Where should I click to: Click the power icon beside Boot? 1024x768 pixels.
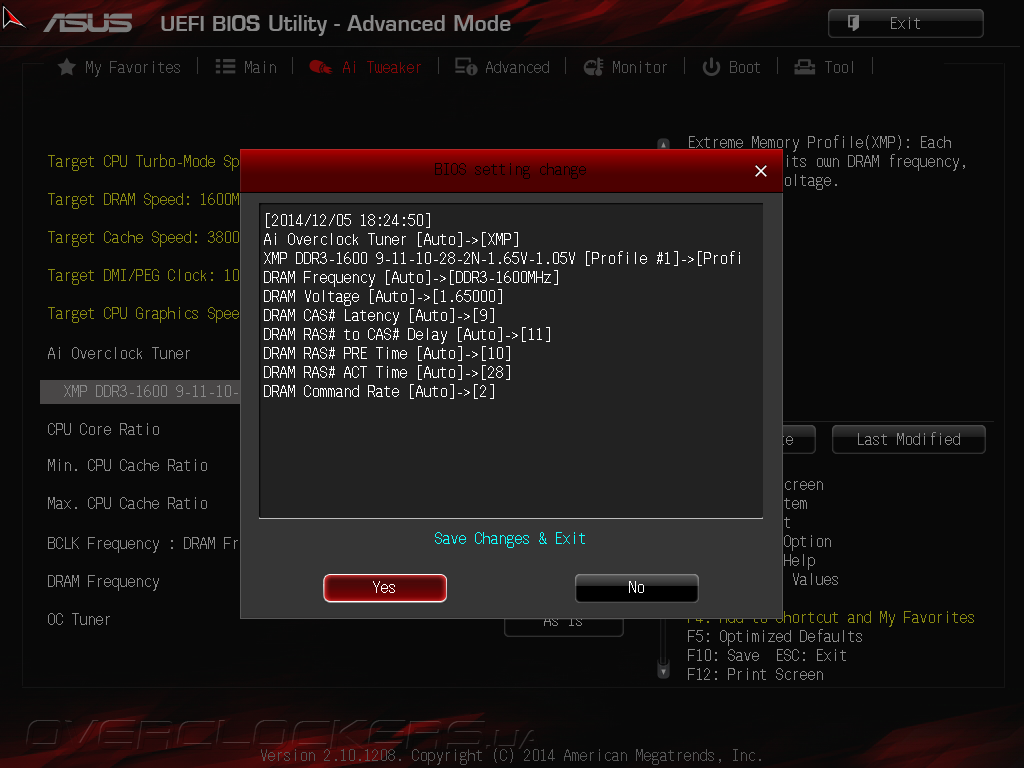tap(711, 67)
